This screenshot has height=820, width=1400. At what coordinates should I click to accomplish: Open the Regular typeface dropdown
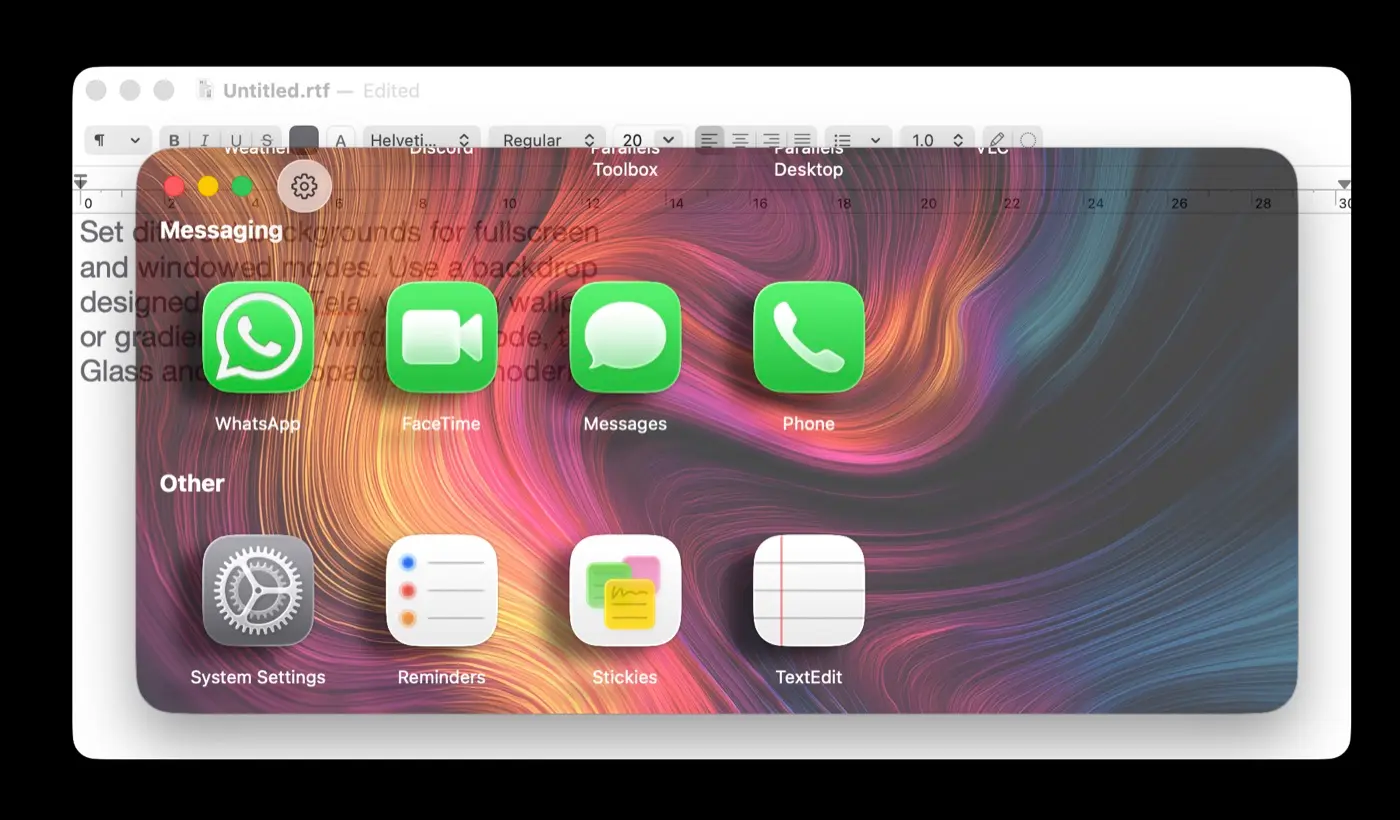[548, 140]
